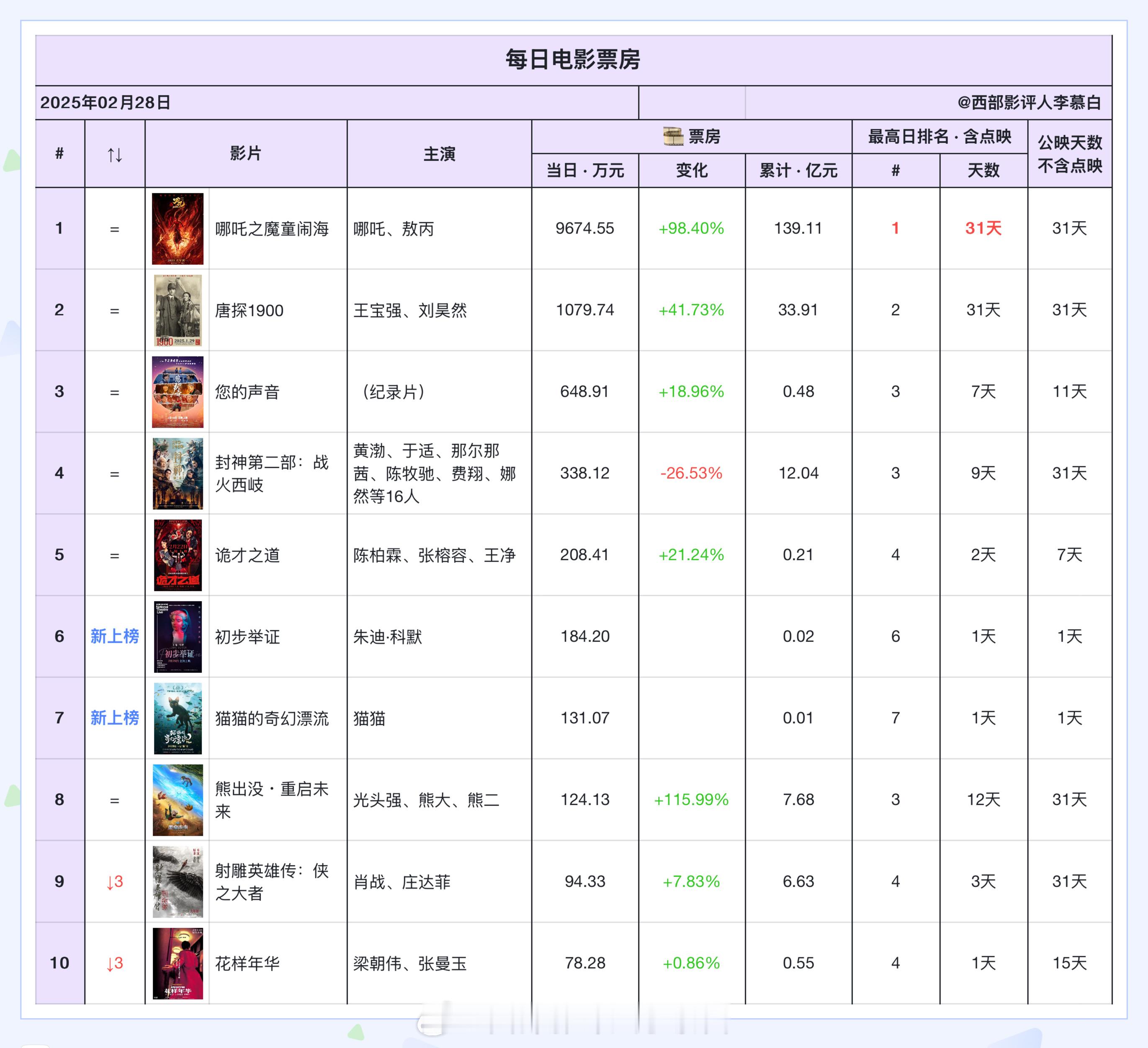Click the change value +21.24%
Viewport: 1148px width, 1048px height.
click(x=691, y=555)
